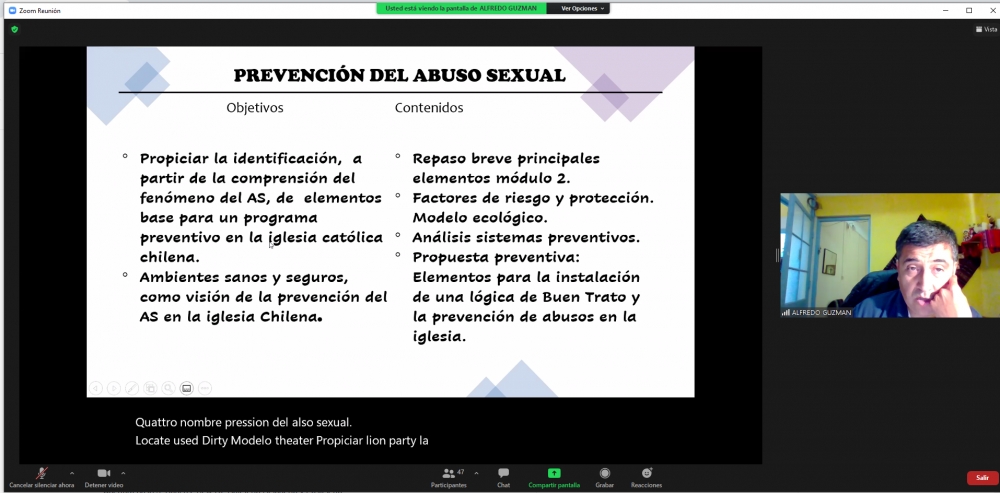
Task: Open the Ver Opciones menu
Action: (x=579, y=8)
